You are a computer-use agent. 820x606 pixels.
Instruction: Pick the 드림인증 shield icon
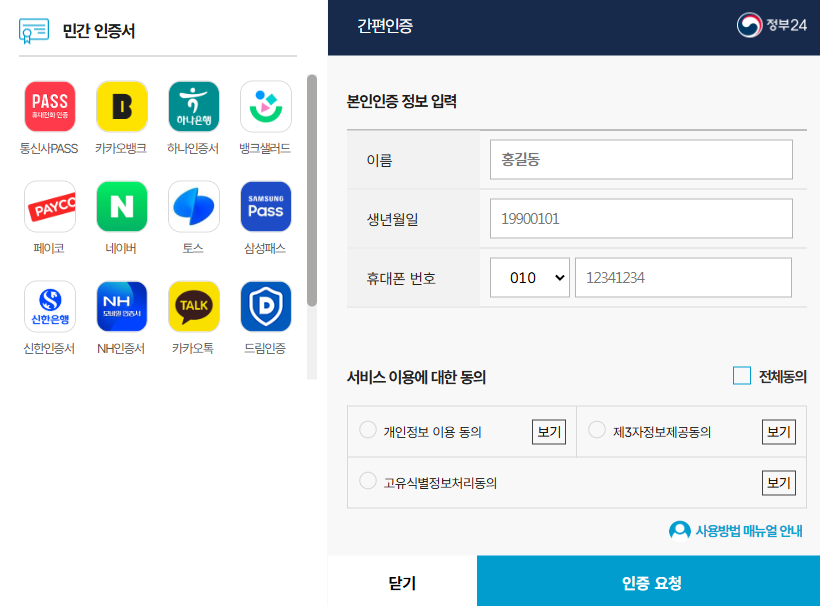[x=266, y=306]
